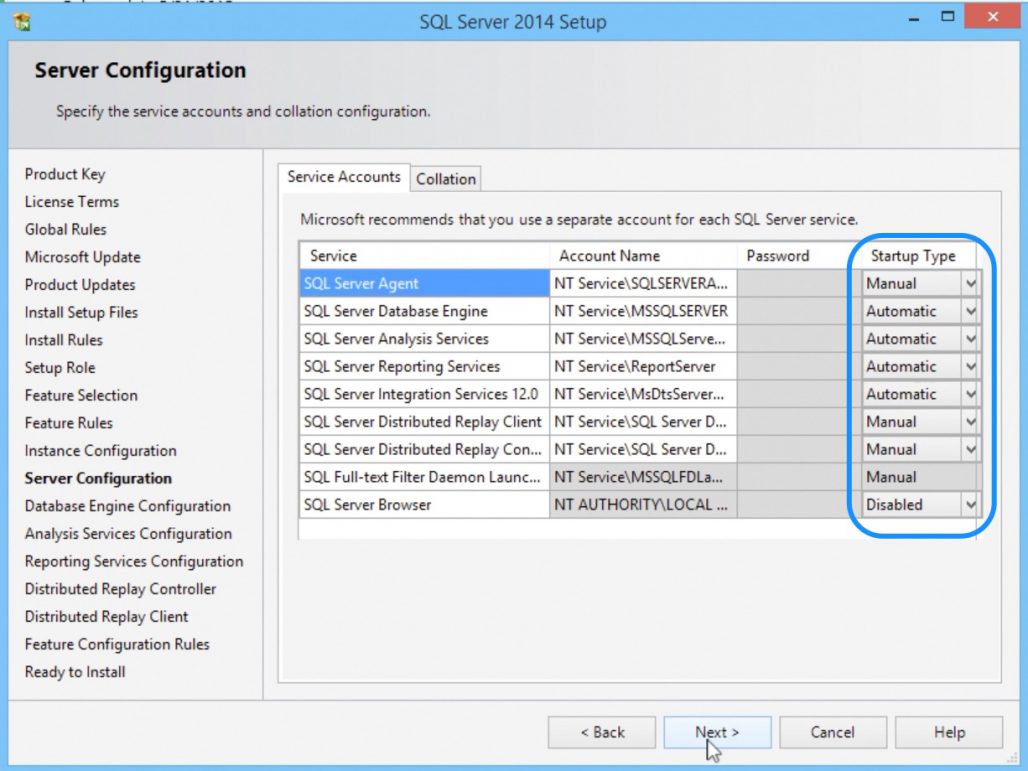Click the Next button
This screenshot has width=1028, height=771.
tap(716, 732)
